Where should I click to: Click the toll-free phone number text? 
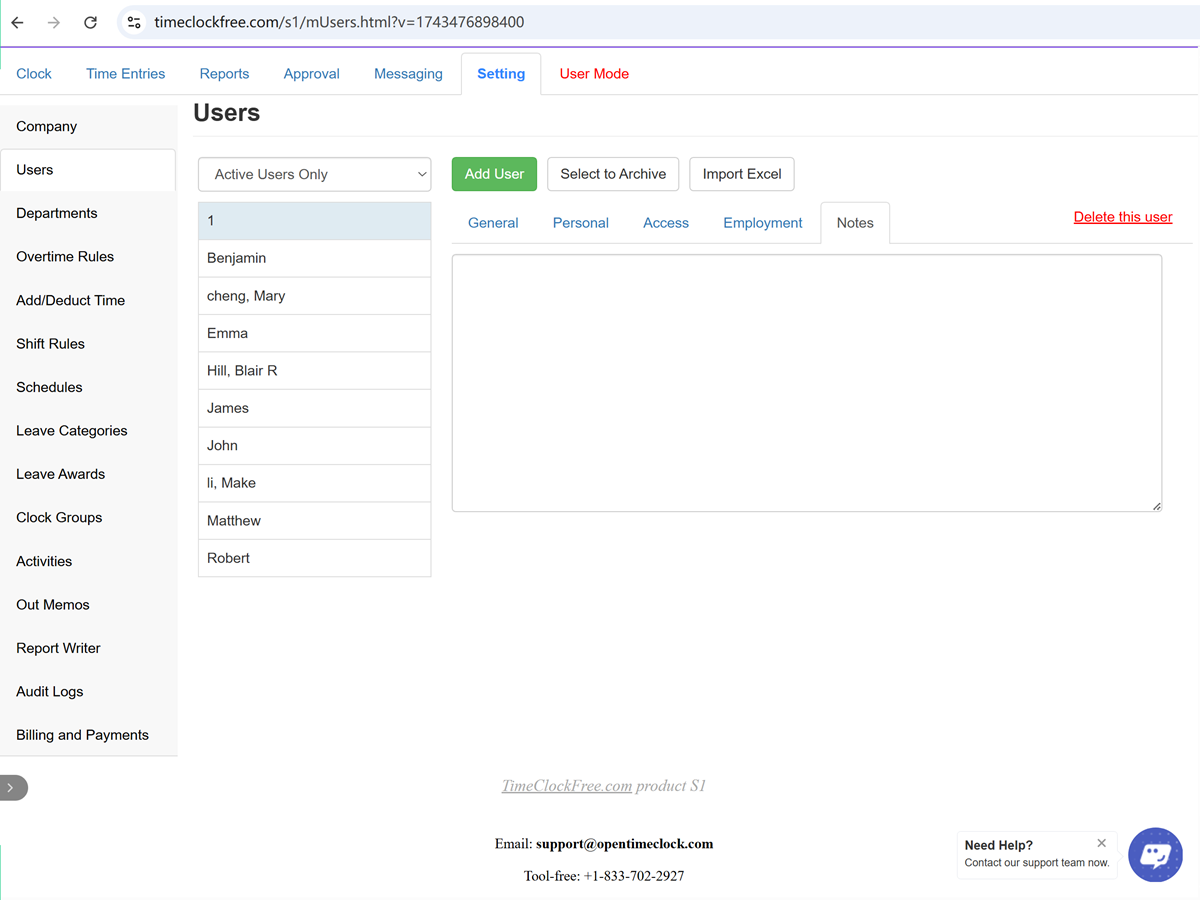point(634,876)
